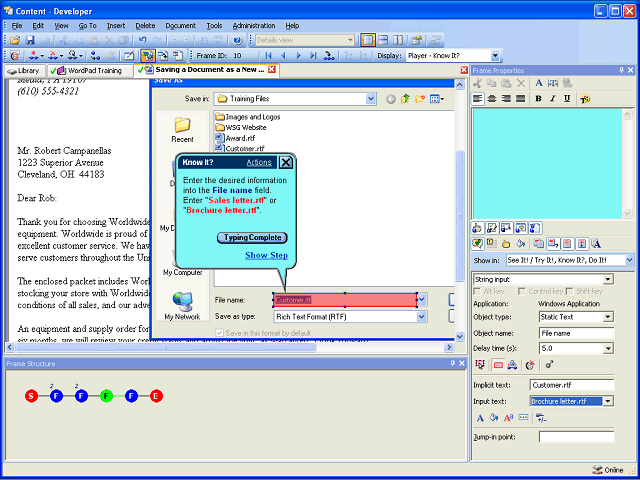Click the Object name input field
The image size is (640, 480).
576,333
